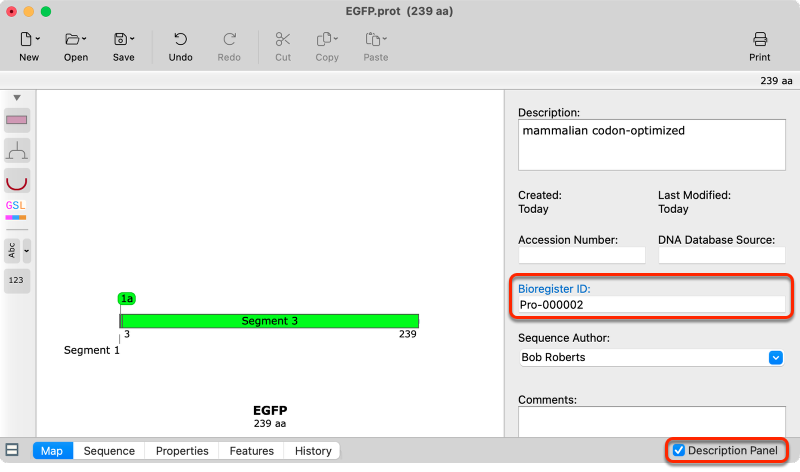
Task: Print the protein map
Action: click(760, 46)
